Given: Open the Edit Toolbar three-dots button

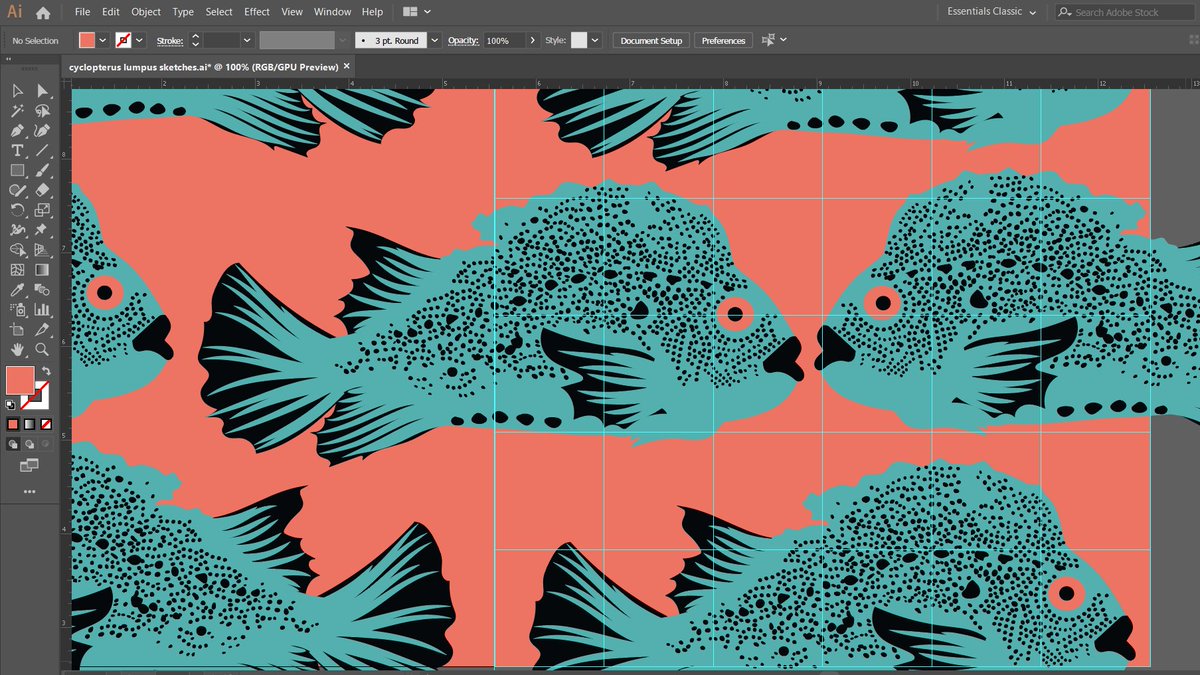Looking at the screenshot, I should [29, 492].
